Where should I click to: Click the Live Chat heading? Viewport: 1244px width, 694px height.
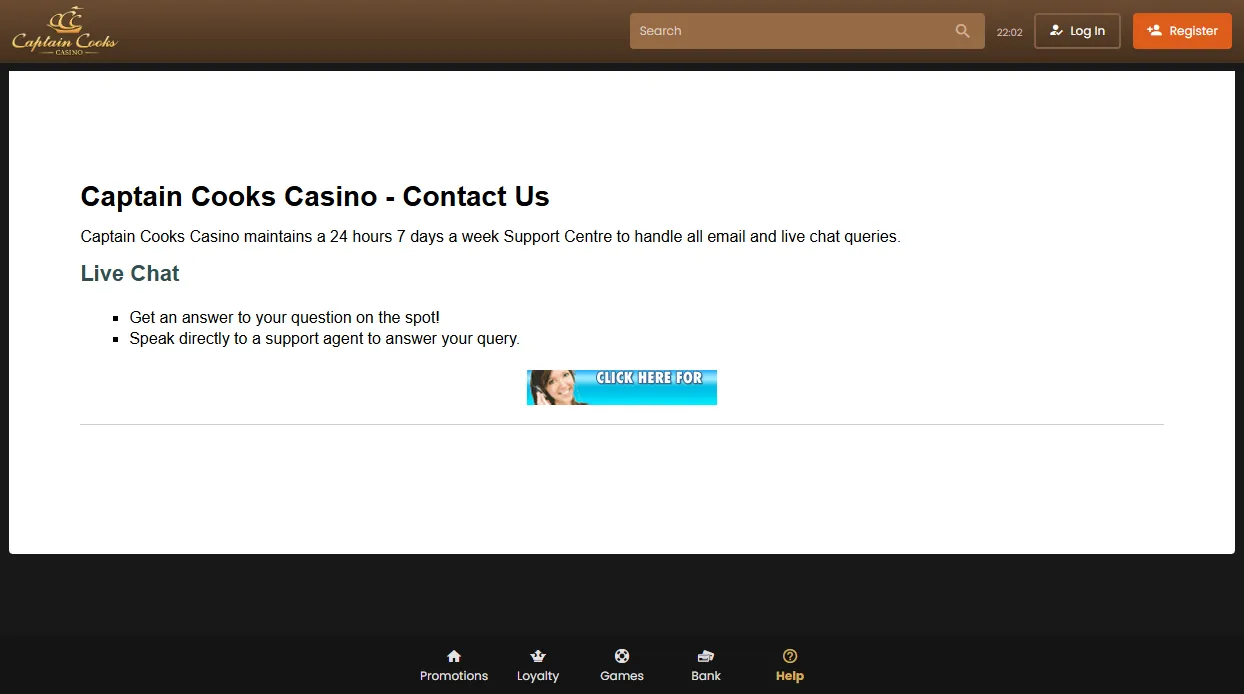(130, 274)
